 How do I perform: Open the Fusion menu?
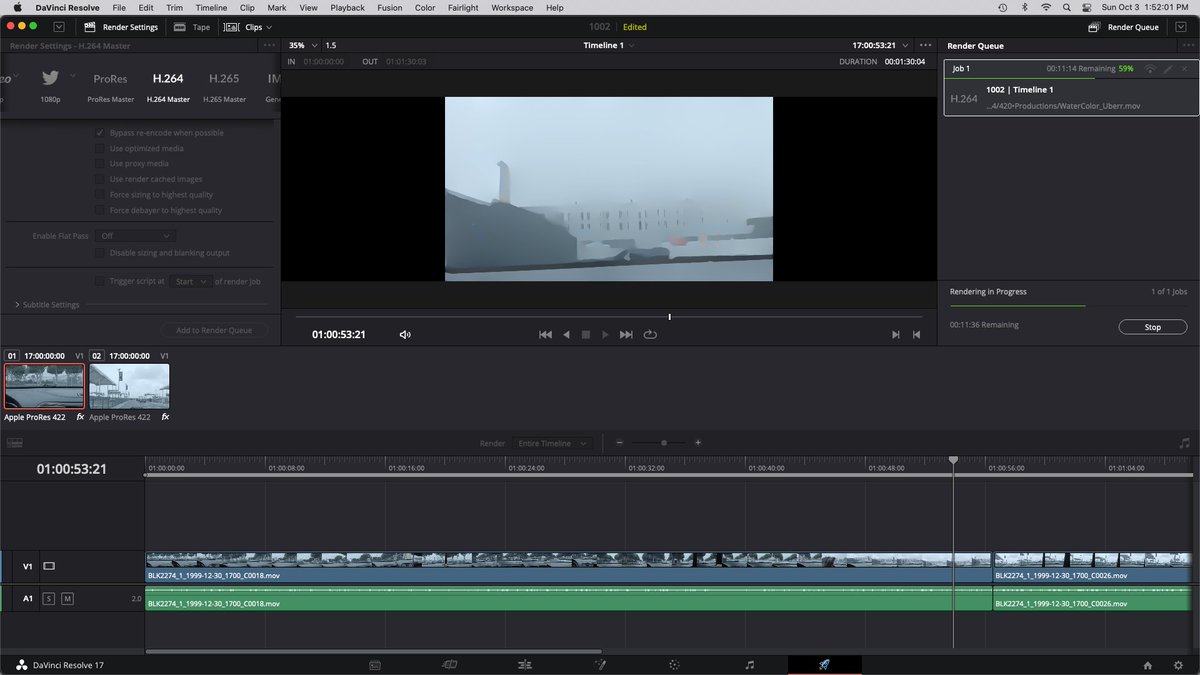pyautogui.click(x=390, y=7)
